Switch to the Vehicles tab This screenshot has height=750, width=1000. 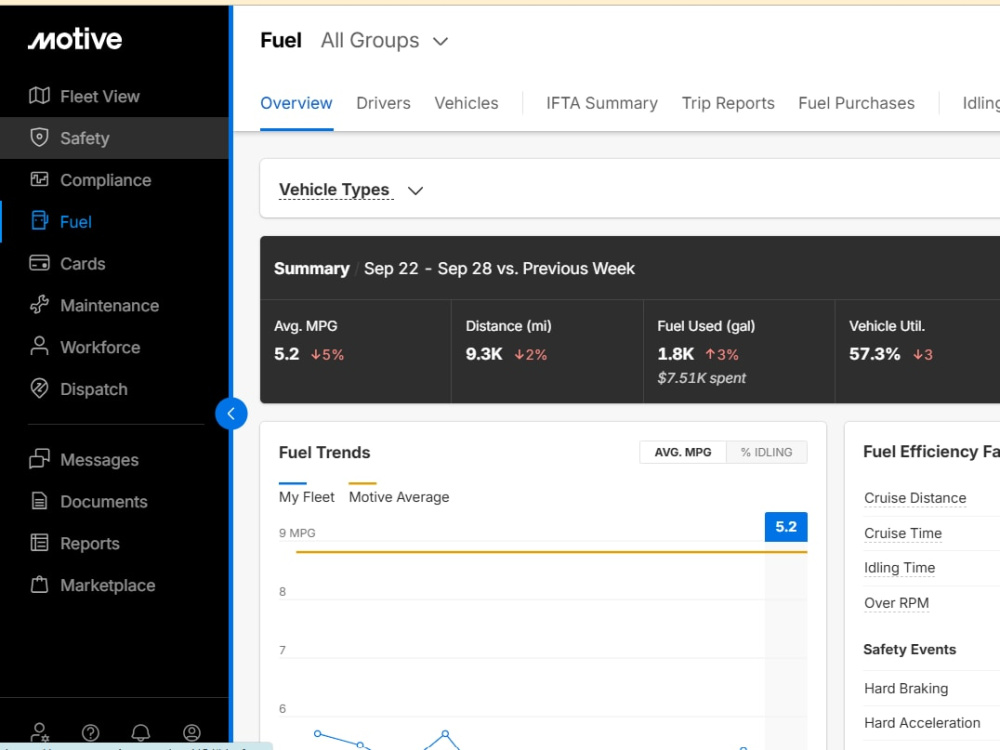[x=466, y=103]
